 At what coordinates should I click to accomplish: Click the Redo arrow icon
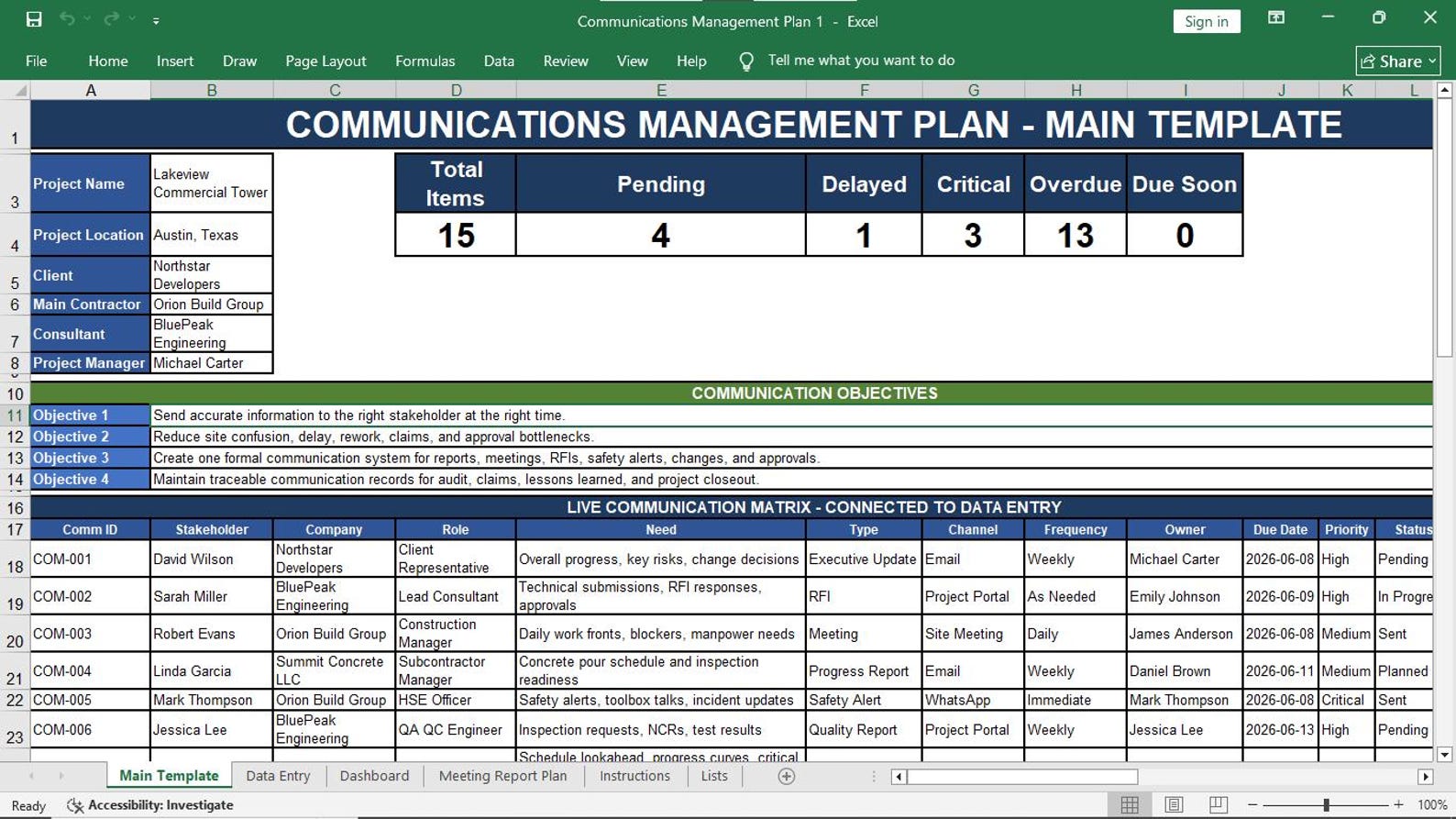click(x=111, y=19)
